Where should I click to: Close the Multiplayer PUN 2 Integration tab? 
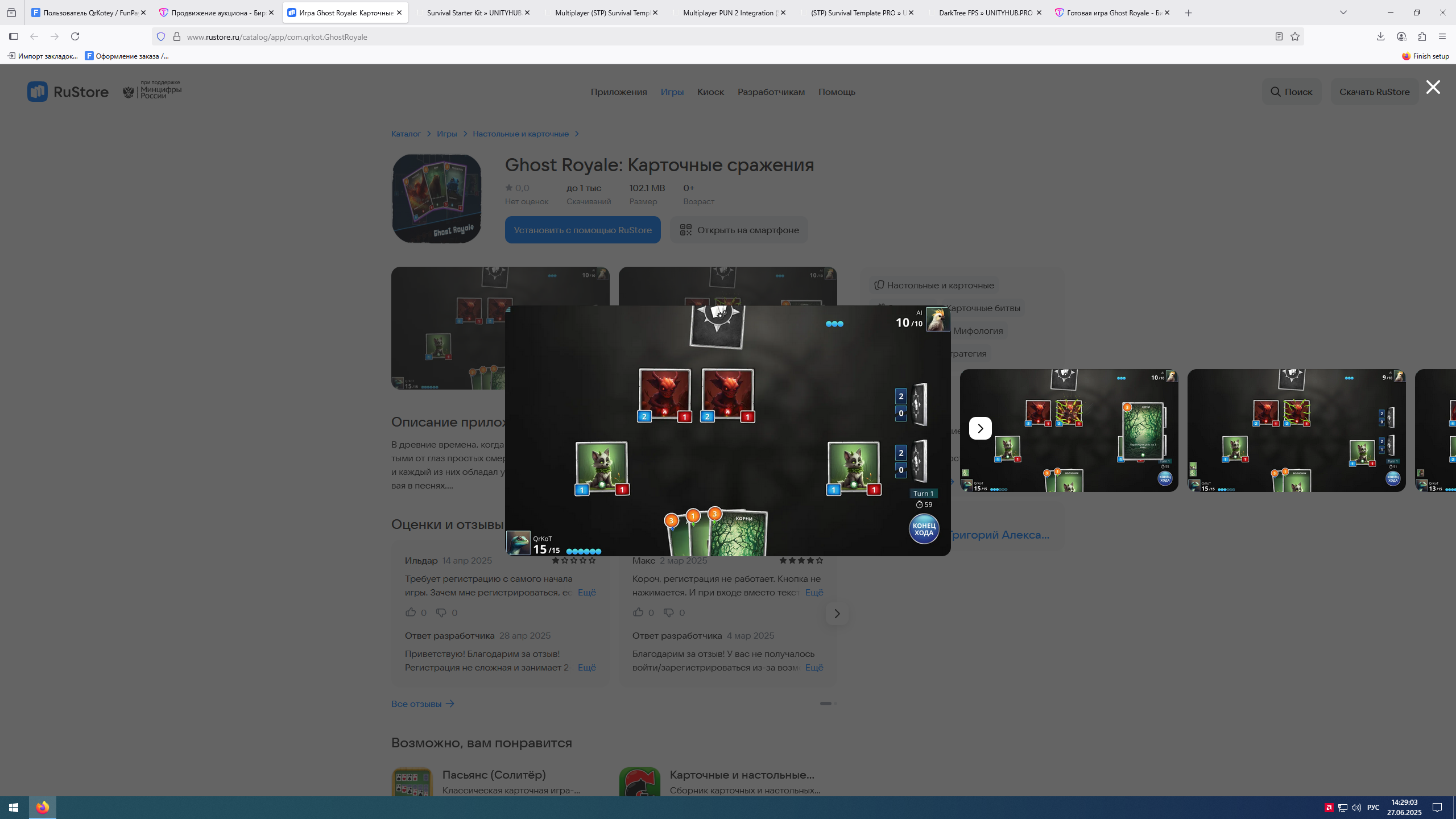click(783, 13)
